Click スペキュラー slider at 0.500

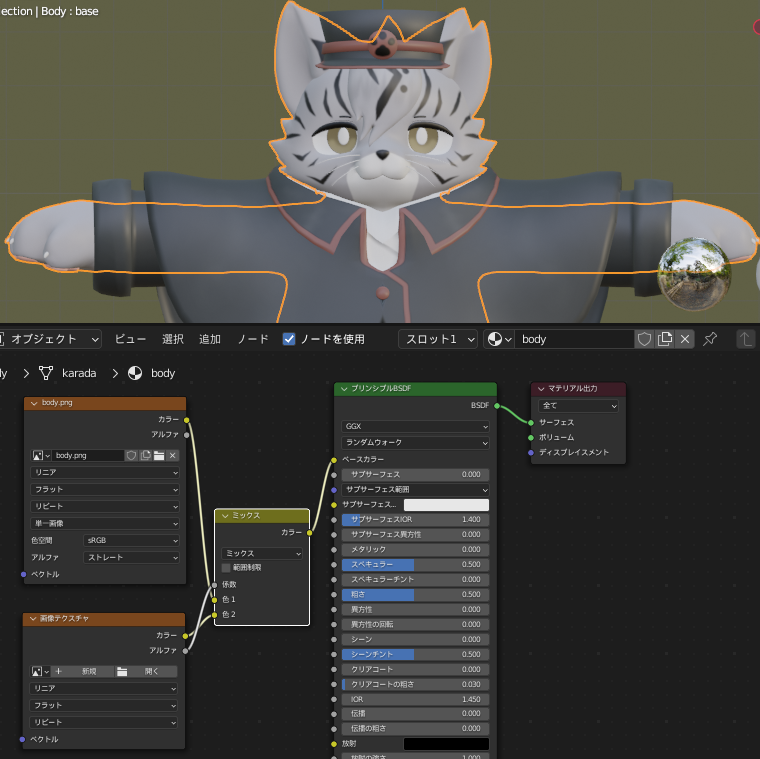point(415,565)
